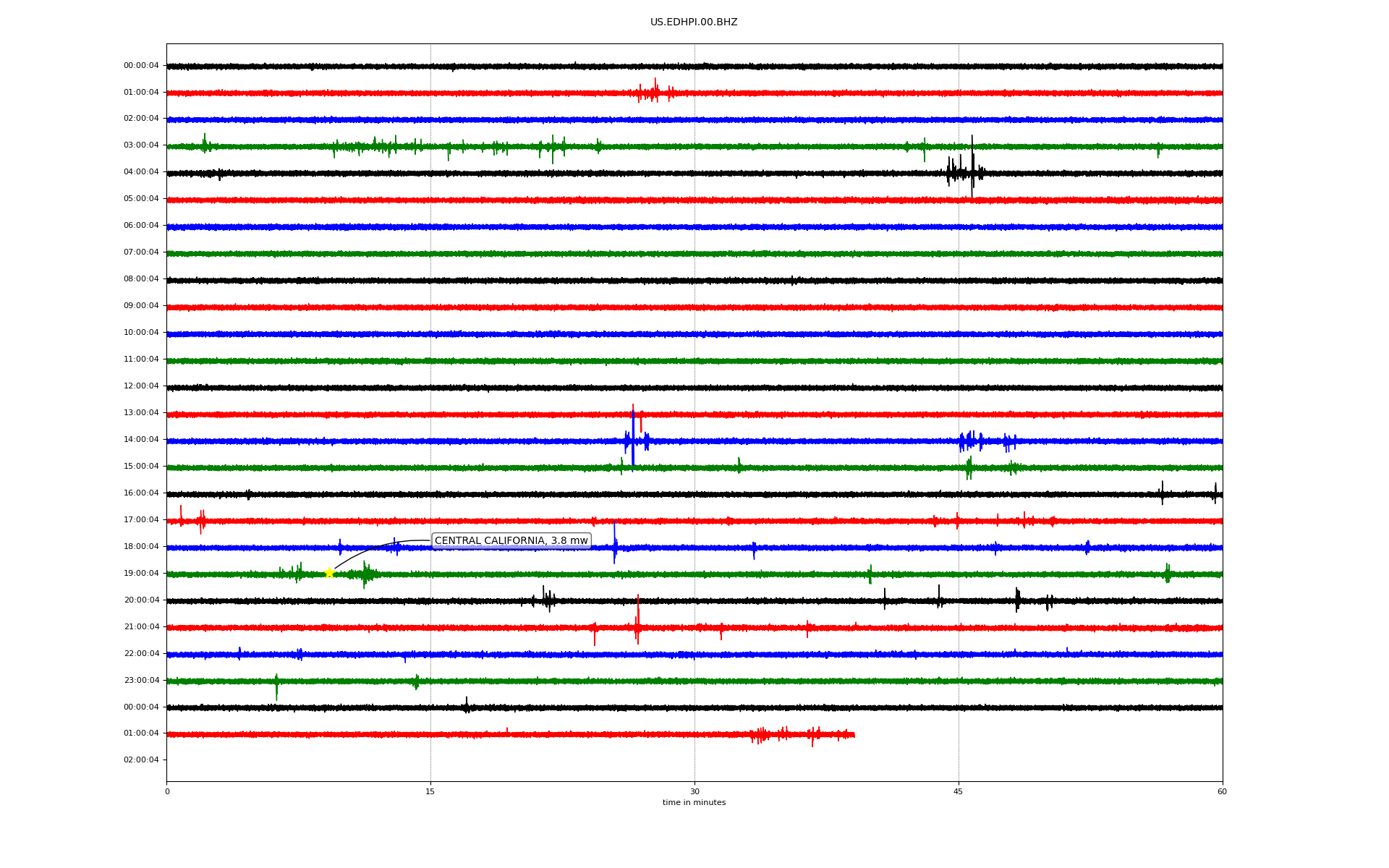
Task: Click the green wave packet right of the yellow star
Action: pyautogui.click(x=367, y=574)
